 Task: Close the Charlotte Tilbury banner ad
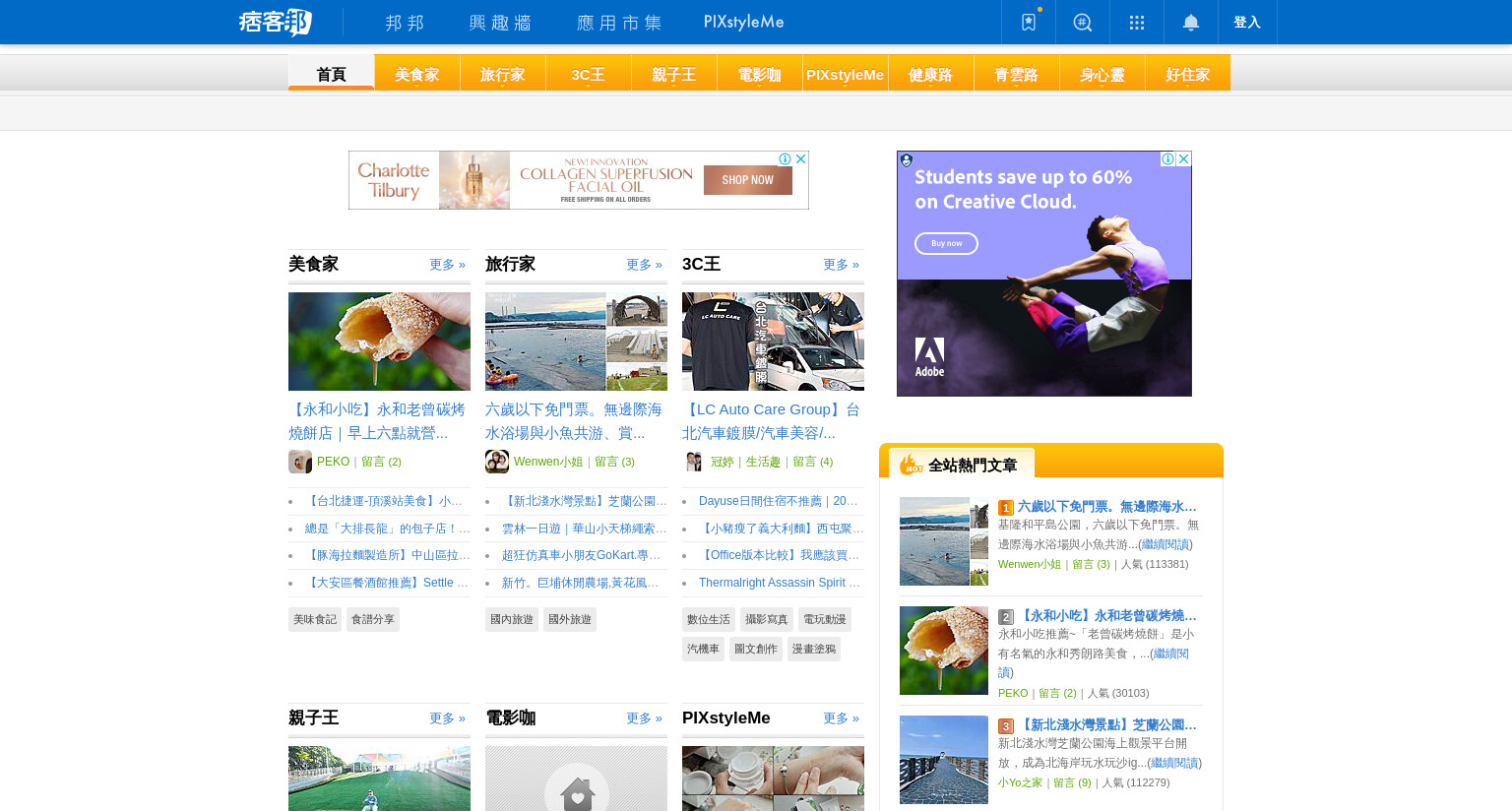pyautogui.click(x=801, y=158)
